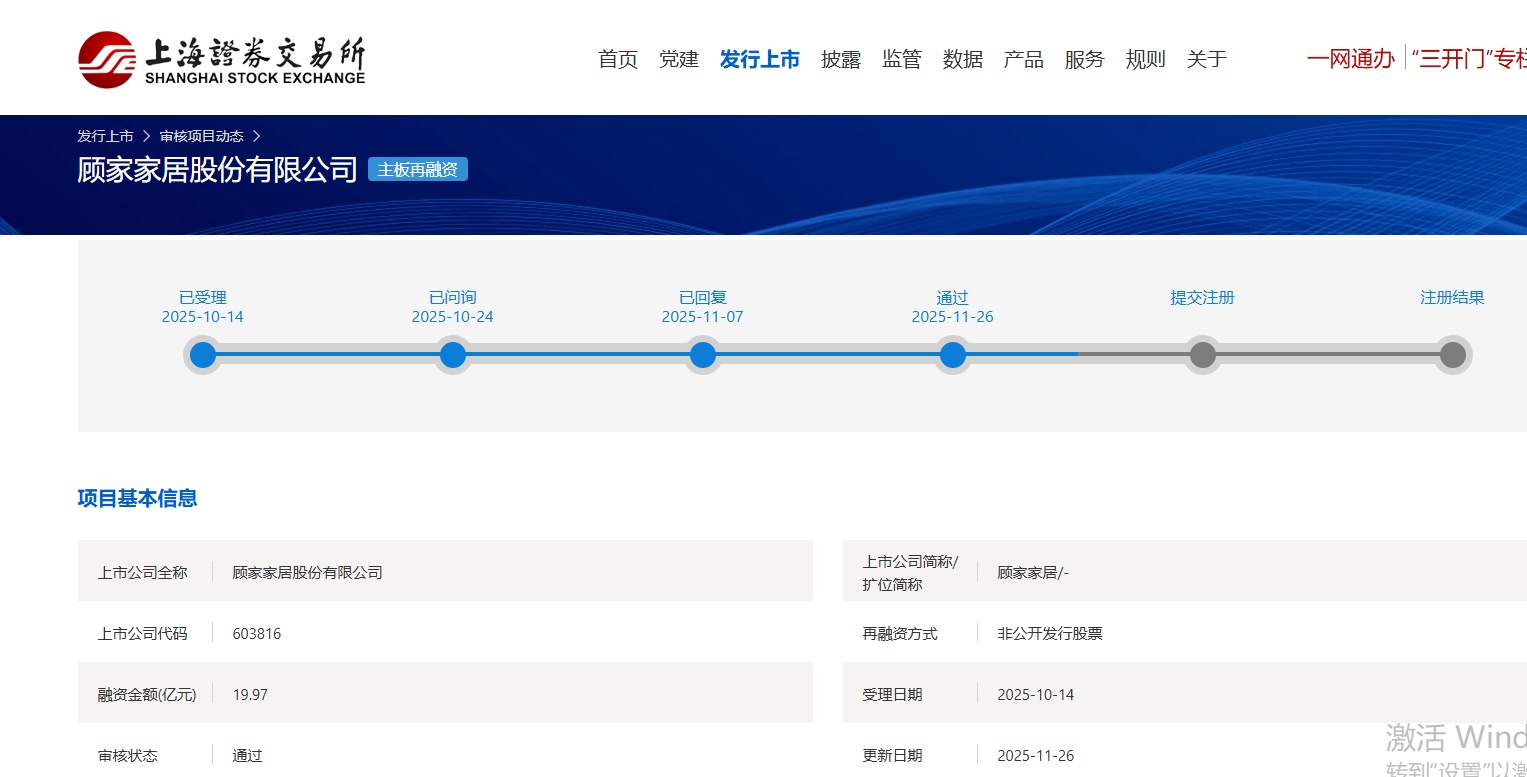Click the 2025-10-24 date under 已问询

[453, 317]
